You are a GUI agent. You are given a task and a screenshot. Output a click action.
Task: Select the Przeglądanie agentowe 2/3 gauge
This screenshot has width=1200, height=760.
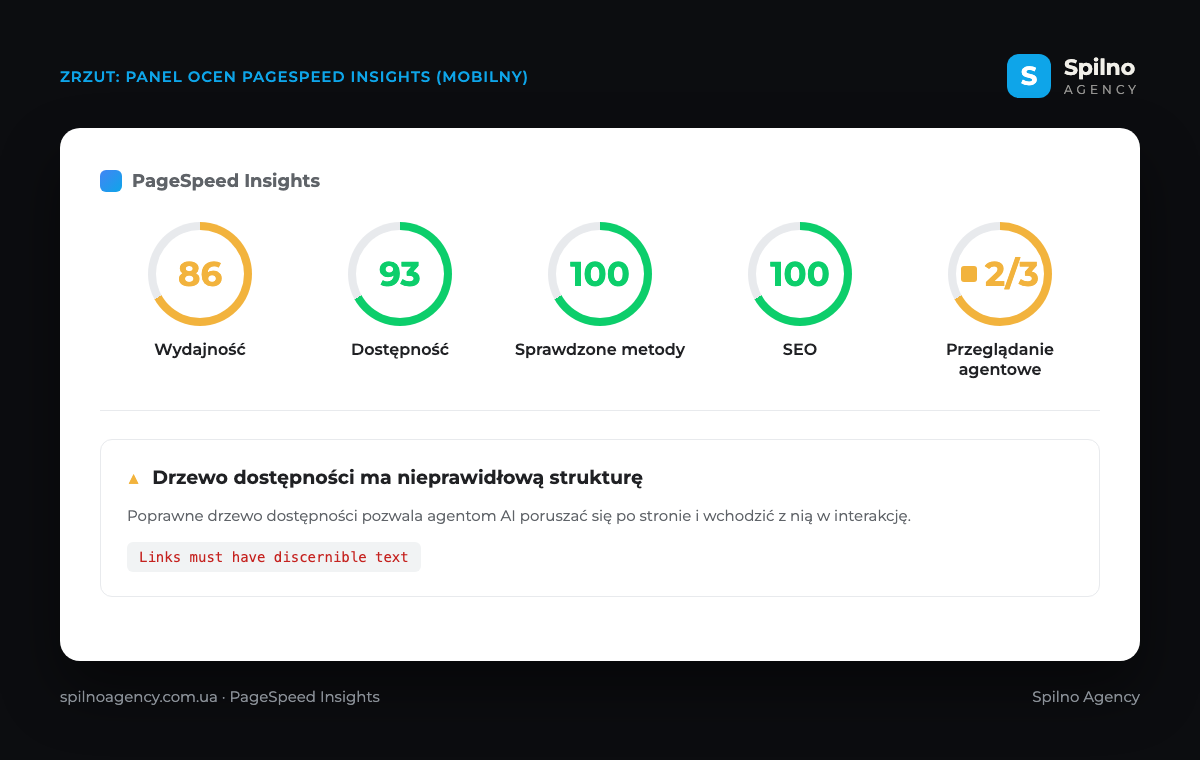pos(1000,274)
